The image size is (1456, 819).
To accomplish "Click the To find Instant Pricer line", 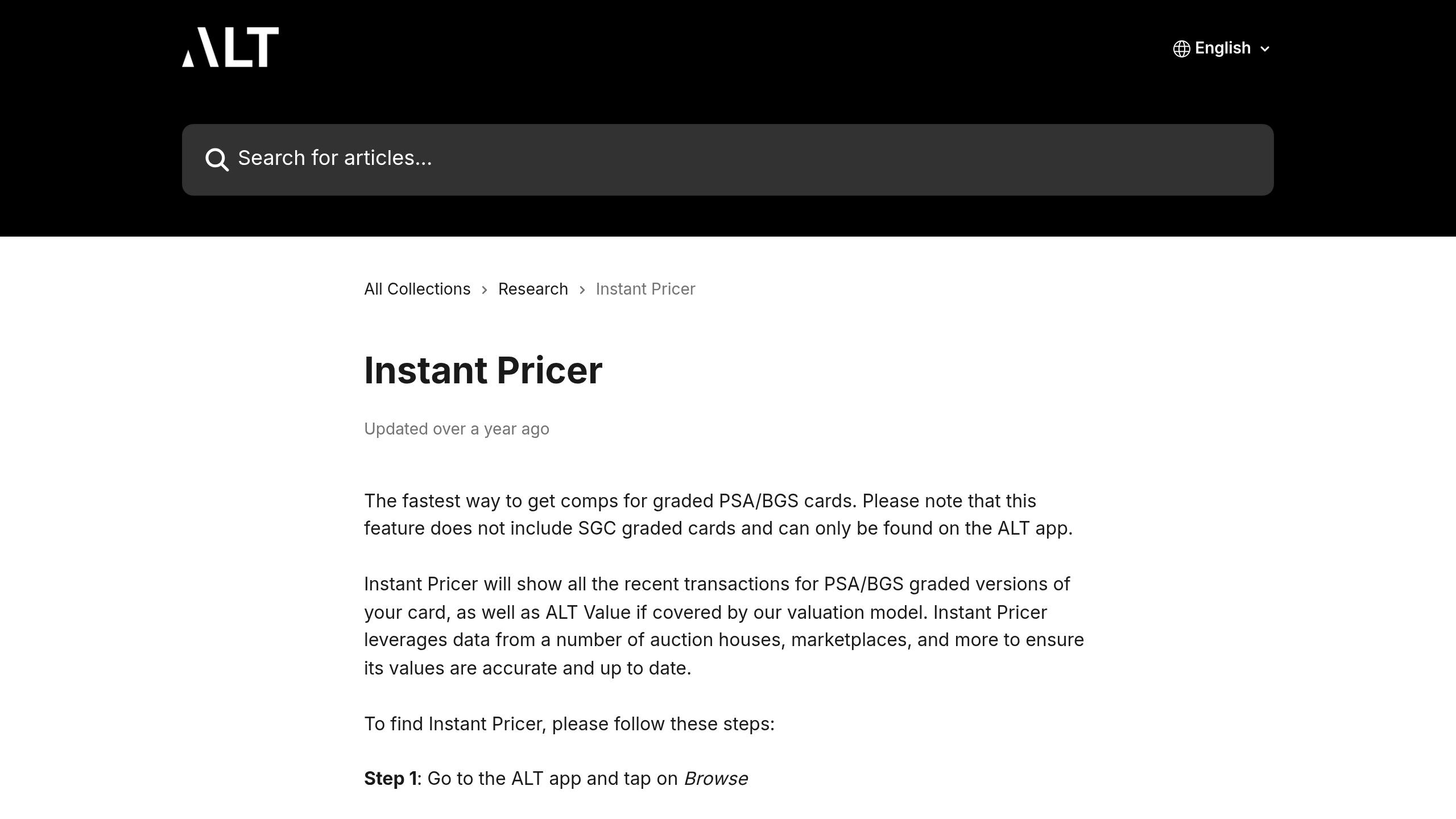I will tap(569, 724).
